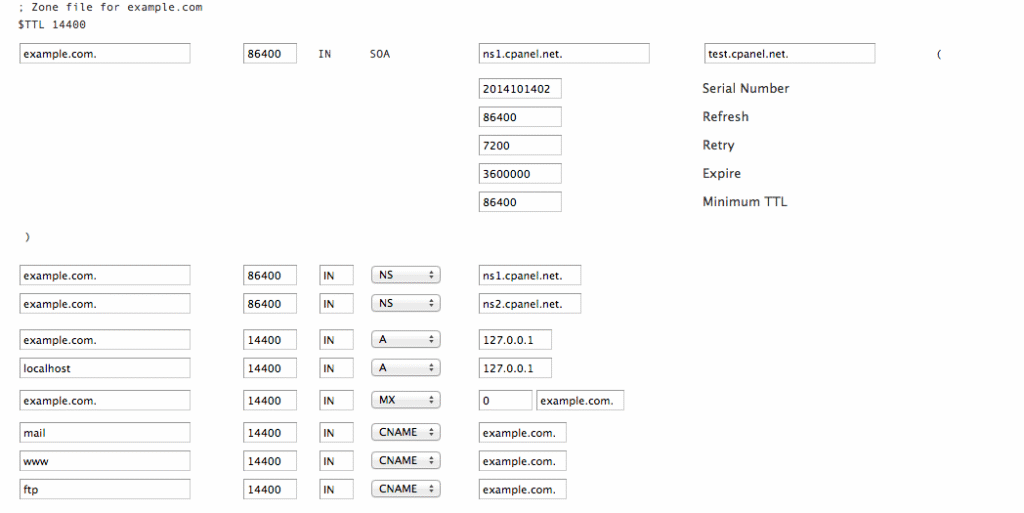Select the MX priority field containing 0
Viewport: 1024px width, 513px height.
505,401
